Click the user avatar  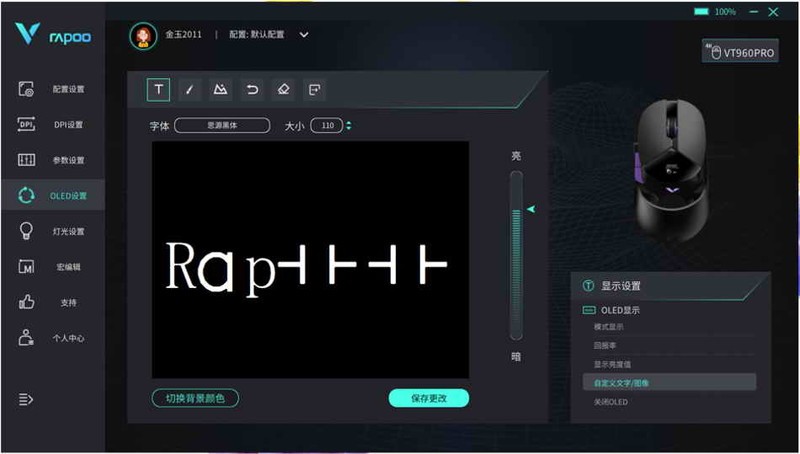coord(143,36)
